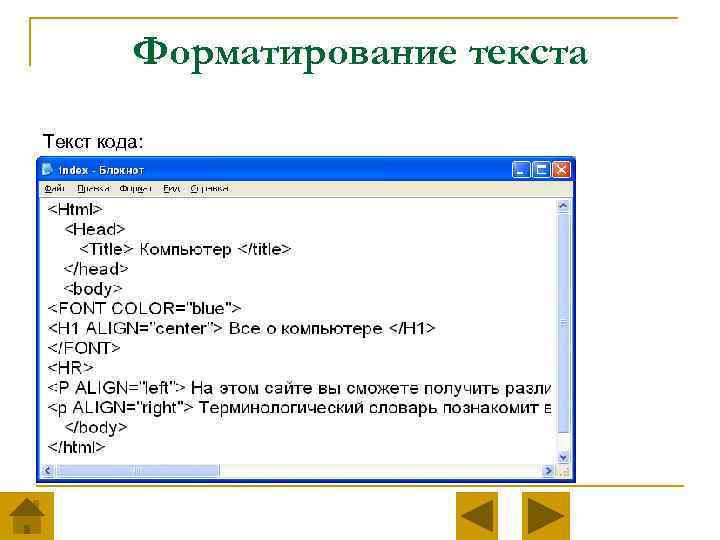720x540 pixels.
Task: Open the Формат menu
Action: tap(135, 188)
